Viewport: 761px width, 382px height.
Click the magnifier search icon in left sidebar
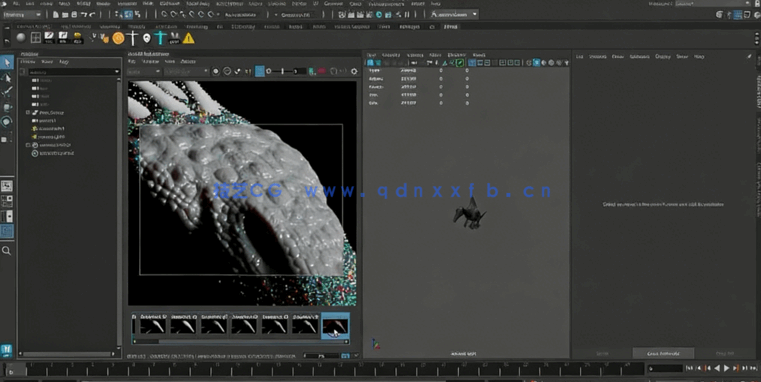(6, 250)
